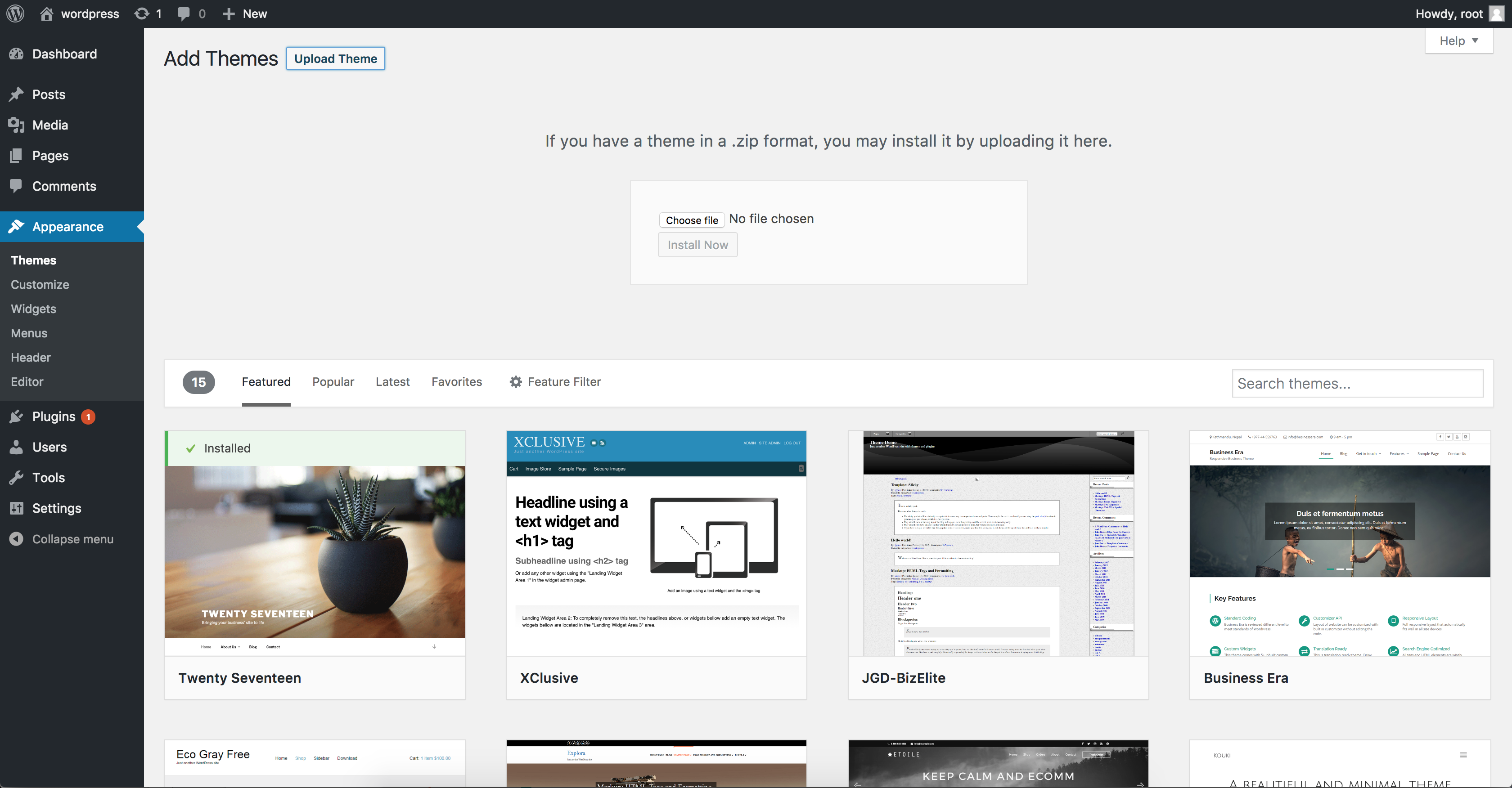
Task: Click the New plus icon in the toolbar
Action: click(229, 13)
